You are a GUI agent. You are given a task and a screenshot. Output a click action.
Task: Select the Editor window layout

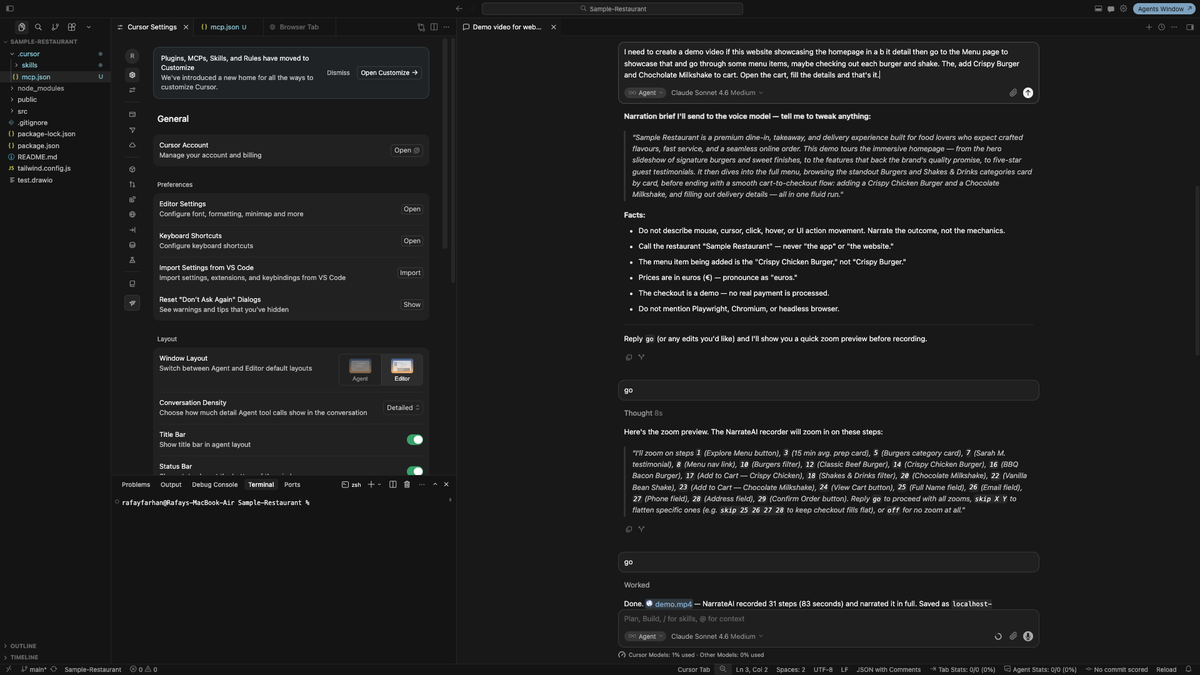[402, 369]
